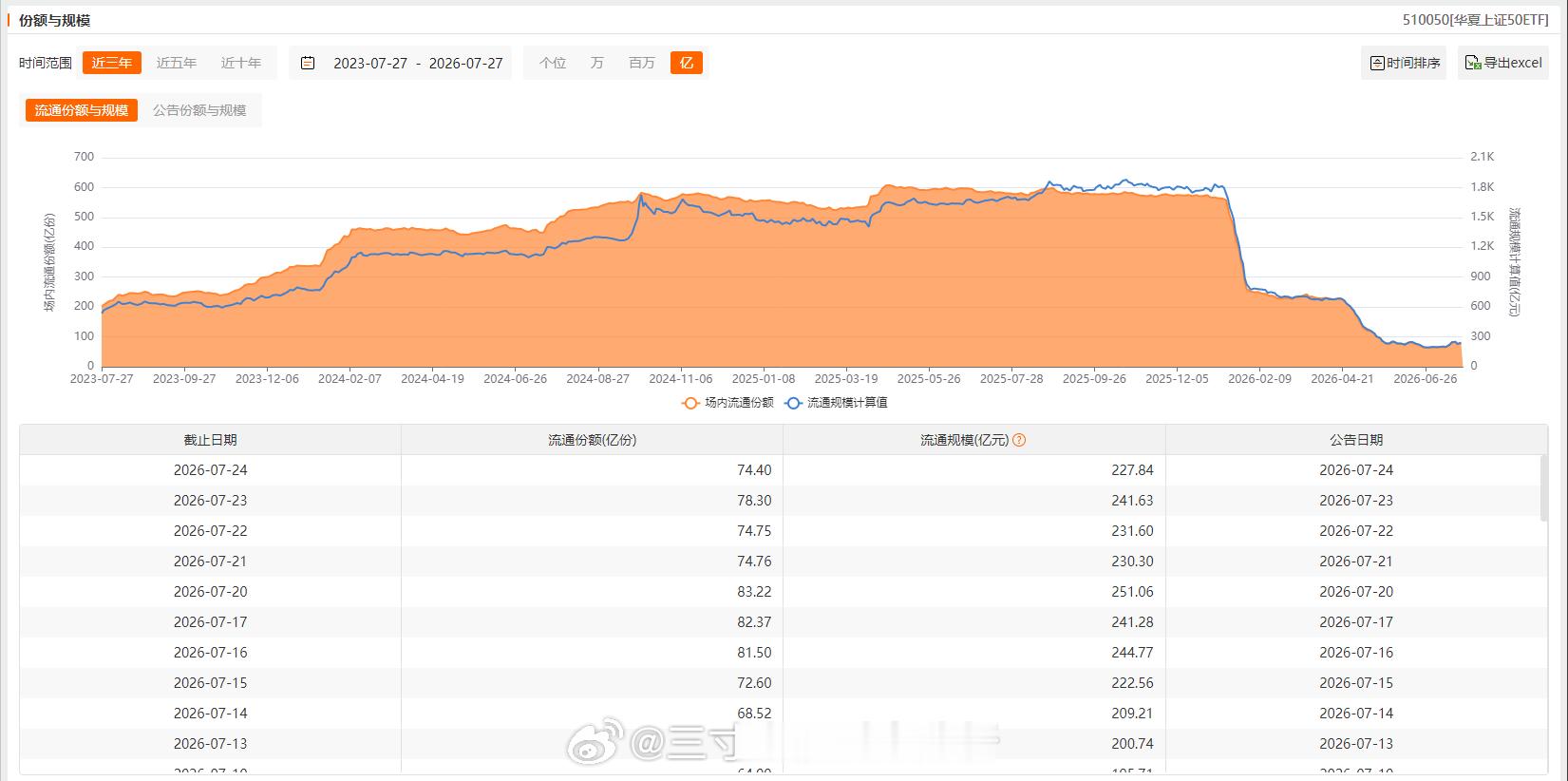Click share value 74.40

(754, 470)
